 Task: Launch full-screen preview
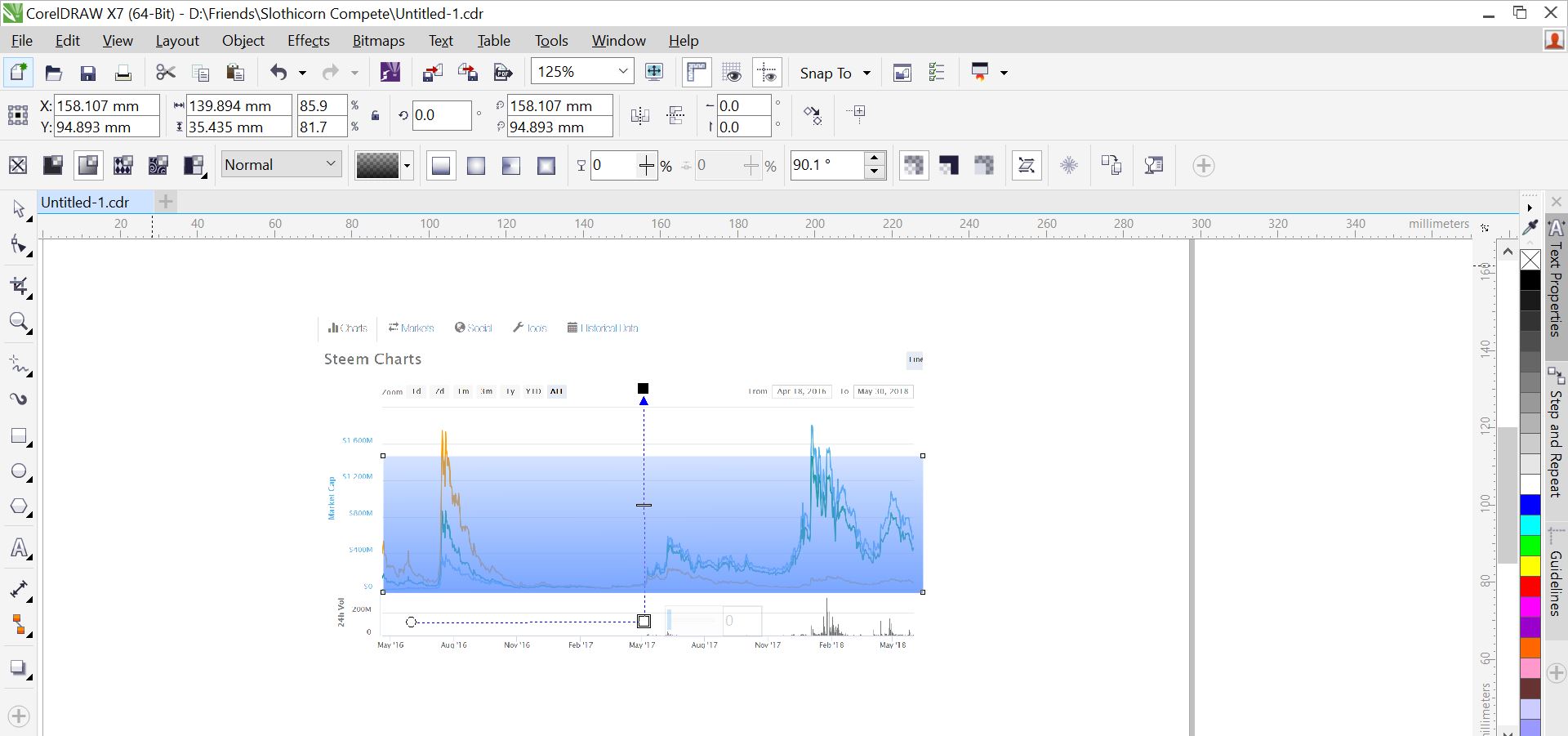coord(654,72)
